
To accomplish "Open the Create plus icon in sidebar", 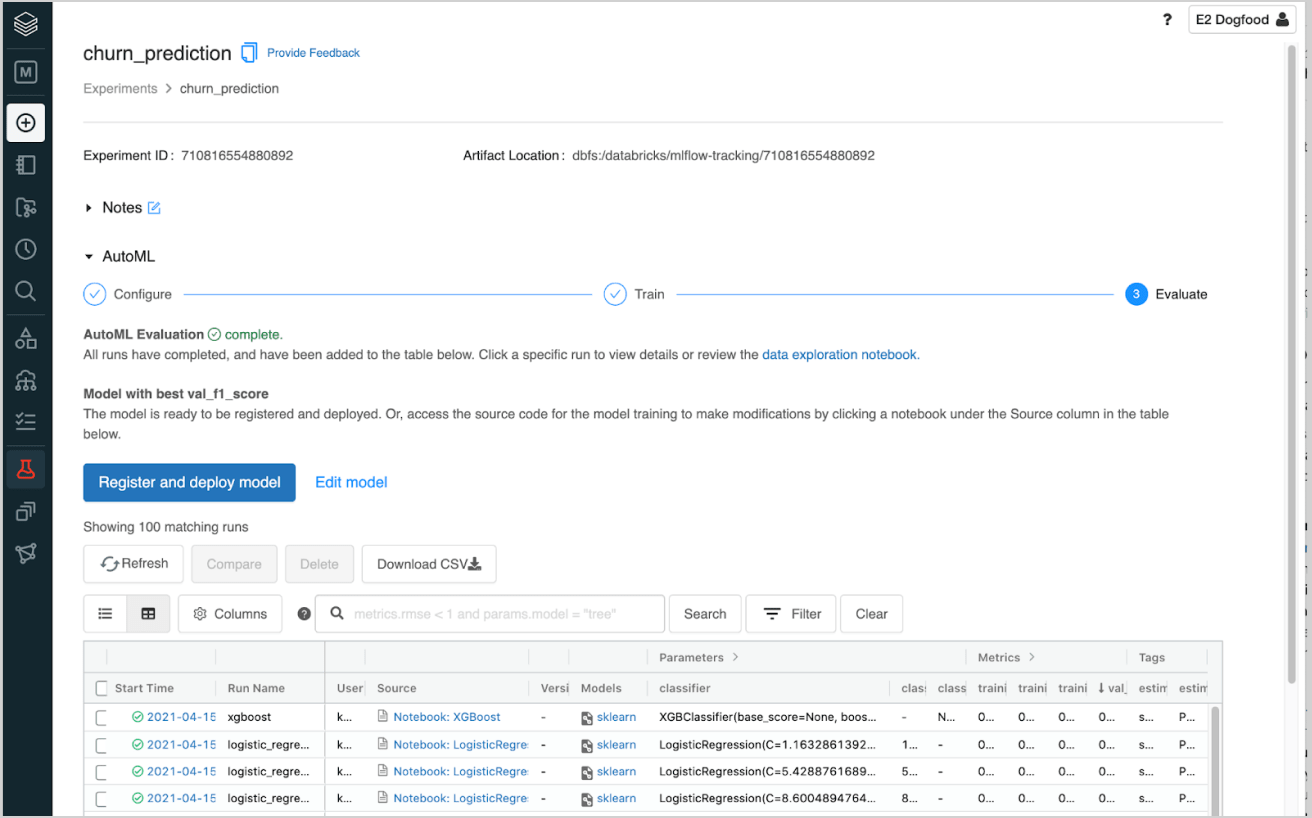I will [x=26, y=123].
